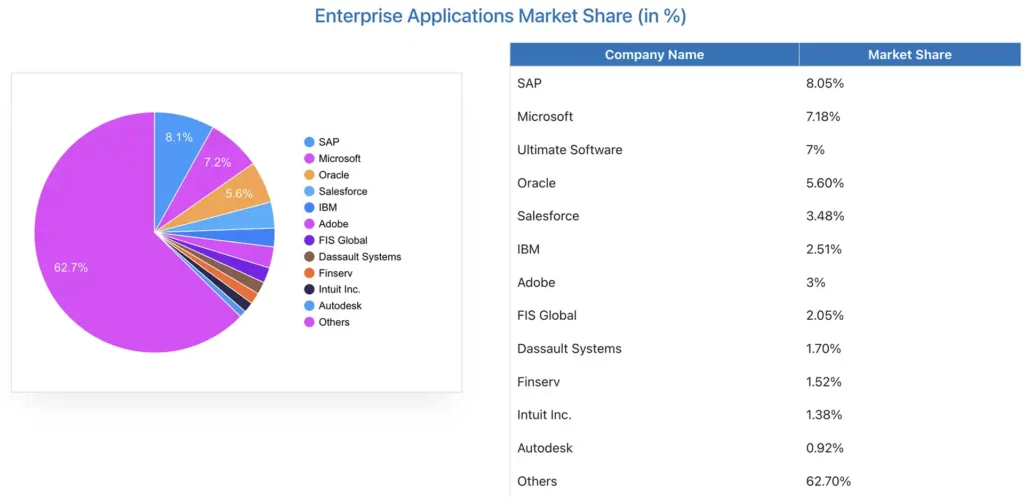Screen dimensions: 1024x497
Task: Toggle Others legend dot
Action: point(310,322)
